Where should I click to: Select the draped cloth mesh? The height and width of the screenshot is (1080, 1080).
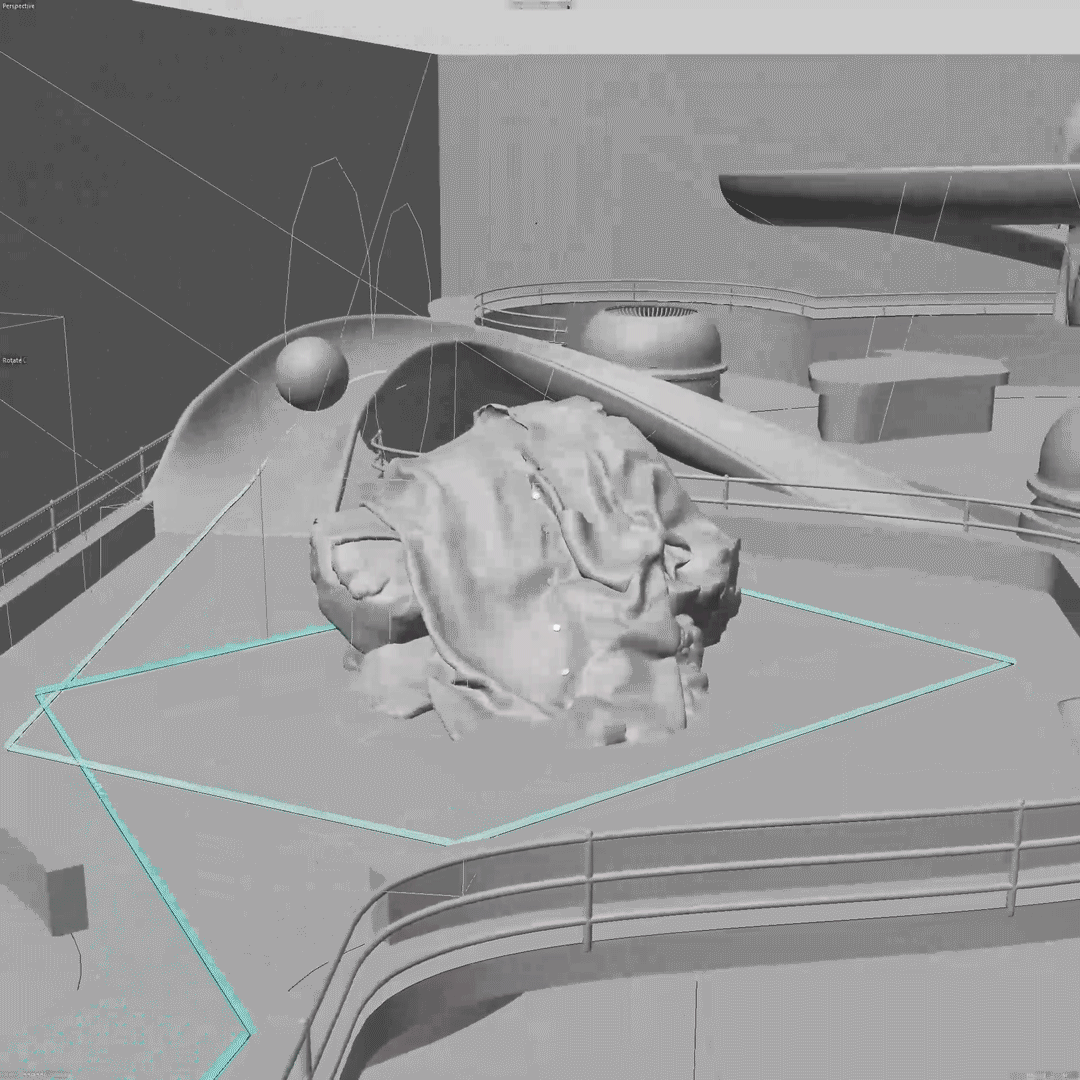526,572
